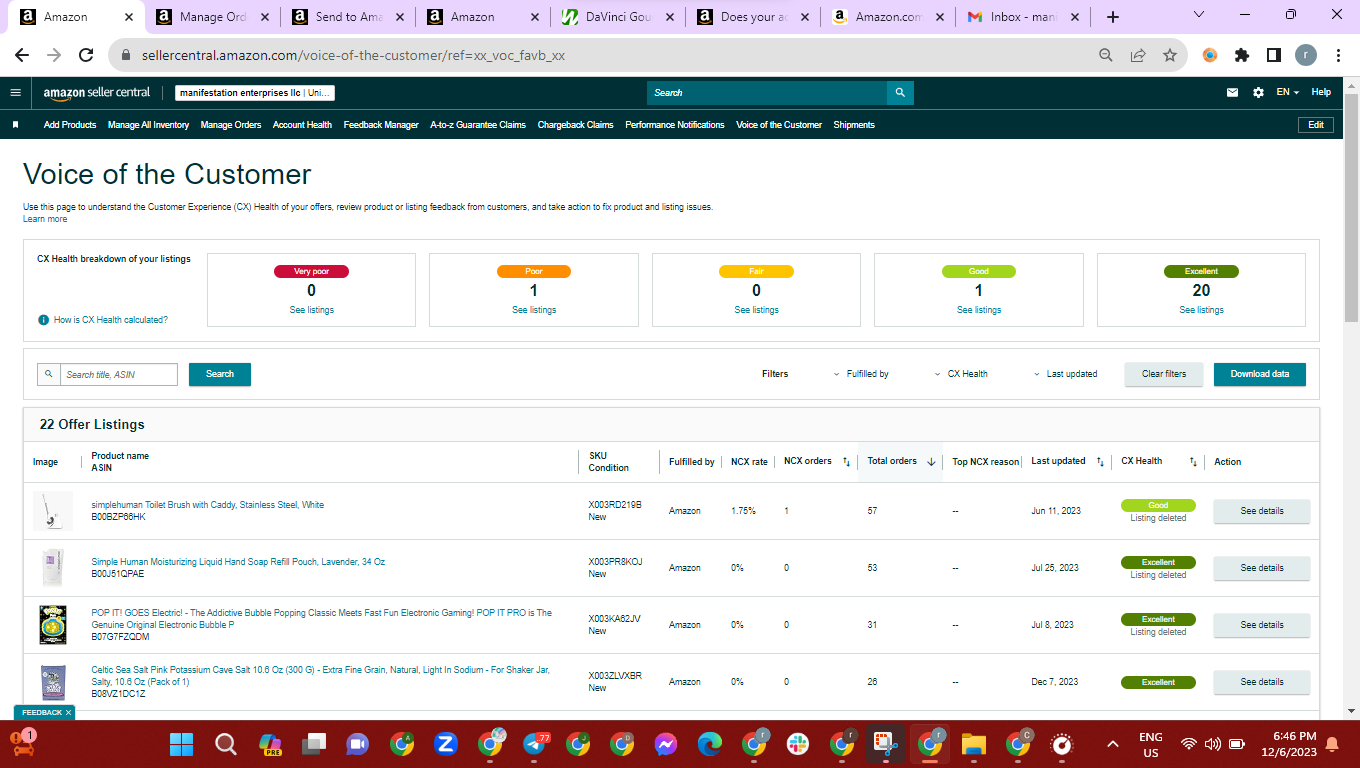Image resolution: width=1360 pixels, height=768 pixels.
Task: Open the messages envelope icon
Action: pyautogui.click(x=1233, y=93)
